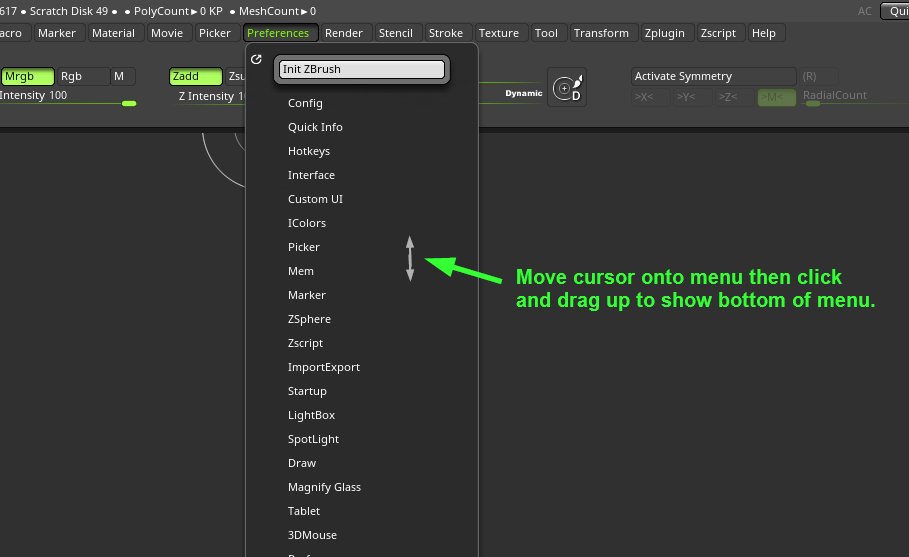The image size is (909, 557).
Task: Expand the Tablet section
Action: click(x=304, y=511)
